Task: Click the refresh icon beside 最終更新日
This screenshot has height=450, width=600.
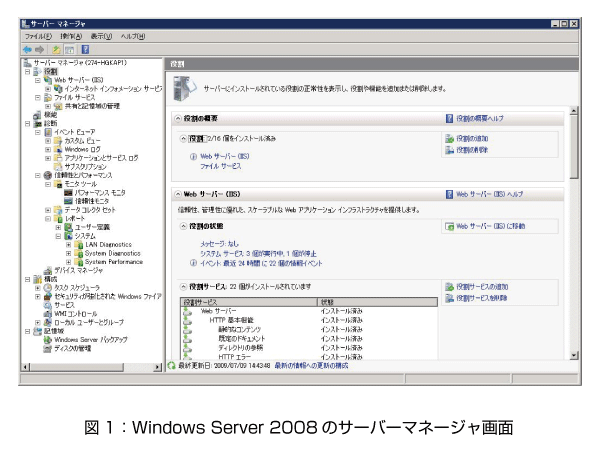Action: [172, 366]
